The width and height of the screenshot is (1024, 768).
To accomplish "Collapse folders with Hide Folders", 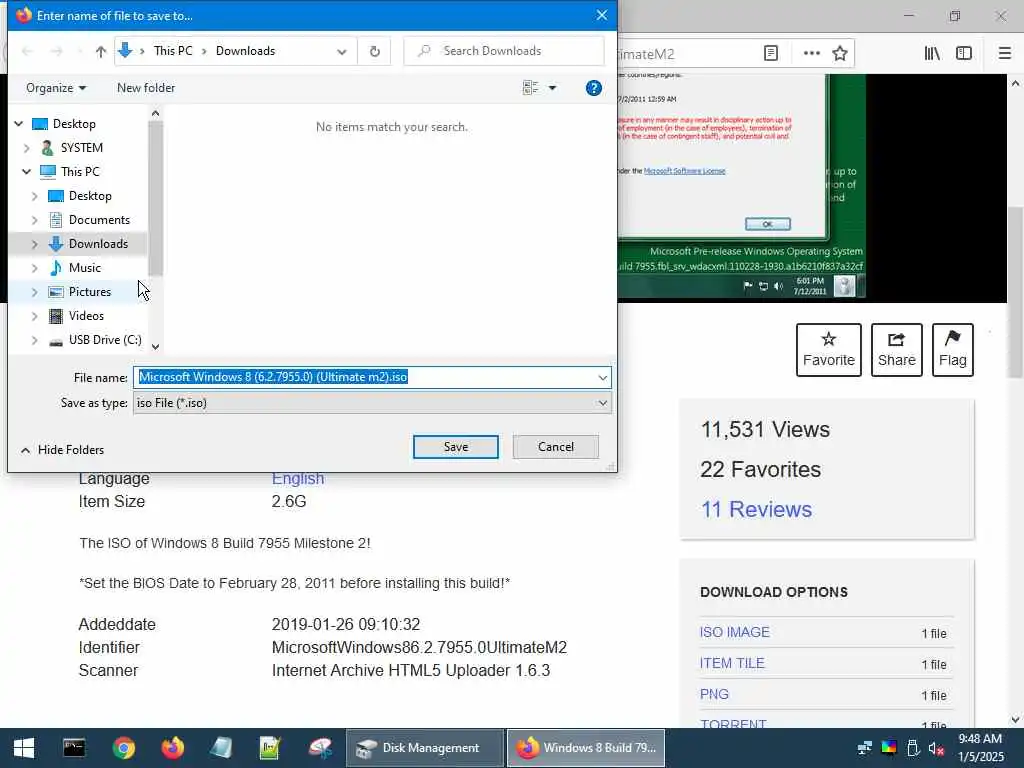I will (63, 450).
